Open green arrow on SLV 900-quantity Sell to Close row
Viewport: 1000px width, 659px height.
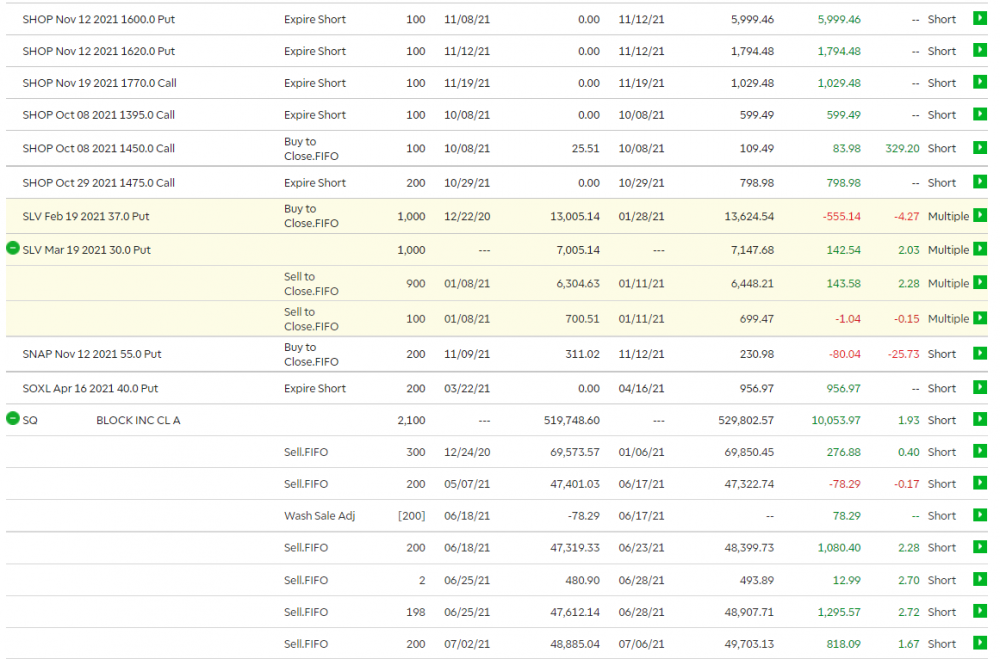coord(979,284)
